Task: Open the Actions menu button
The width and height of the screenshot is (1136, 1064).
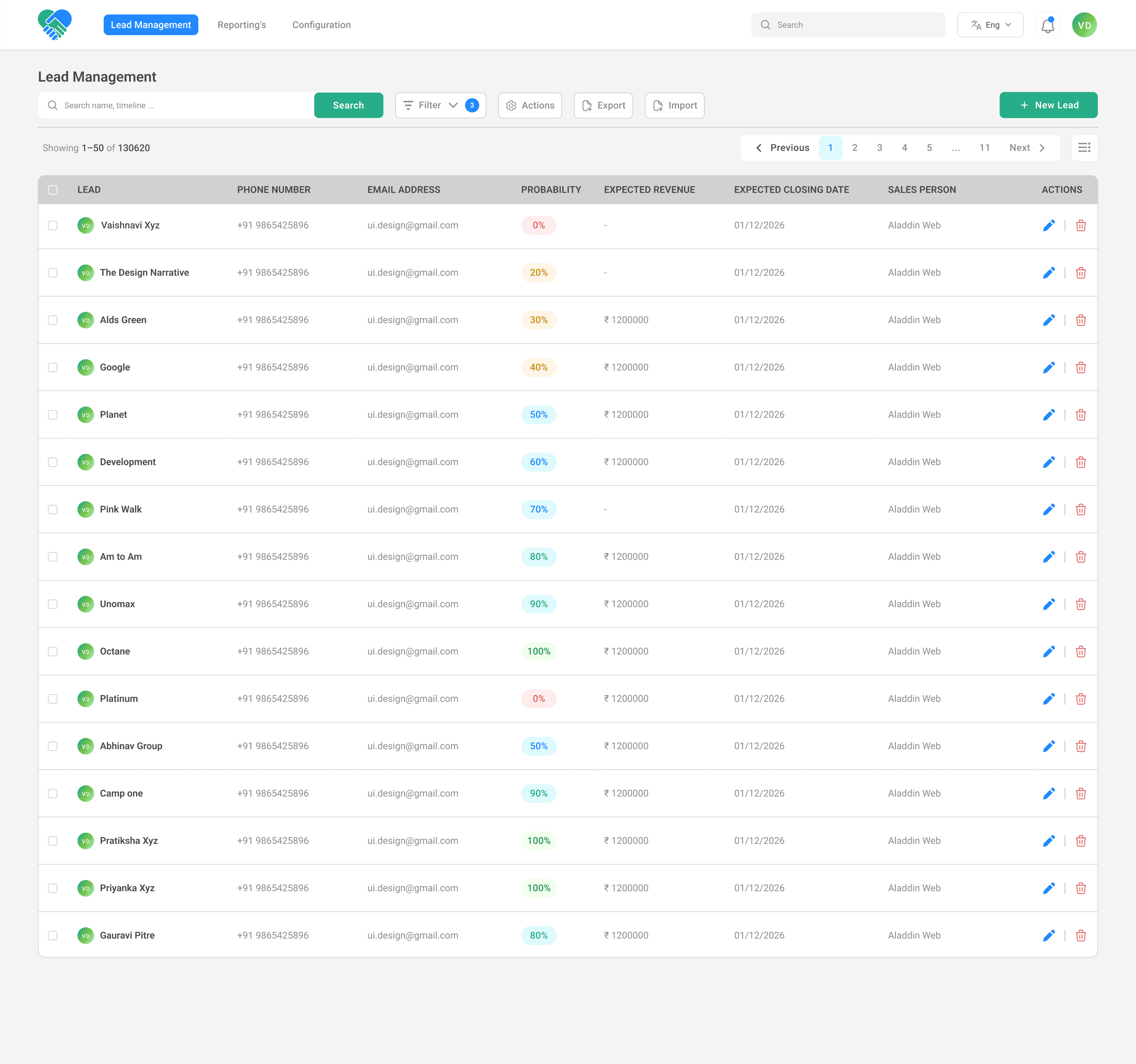Action: [530, 105]
